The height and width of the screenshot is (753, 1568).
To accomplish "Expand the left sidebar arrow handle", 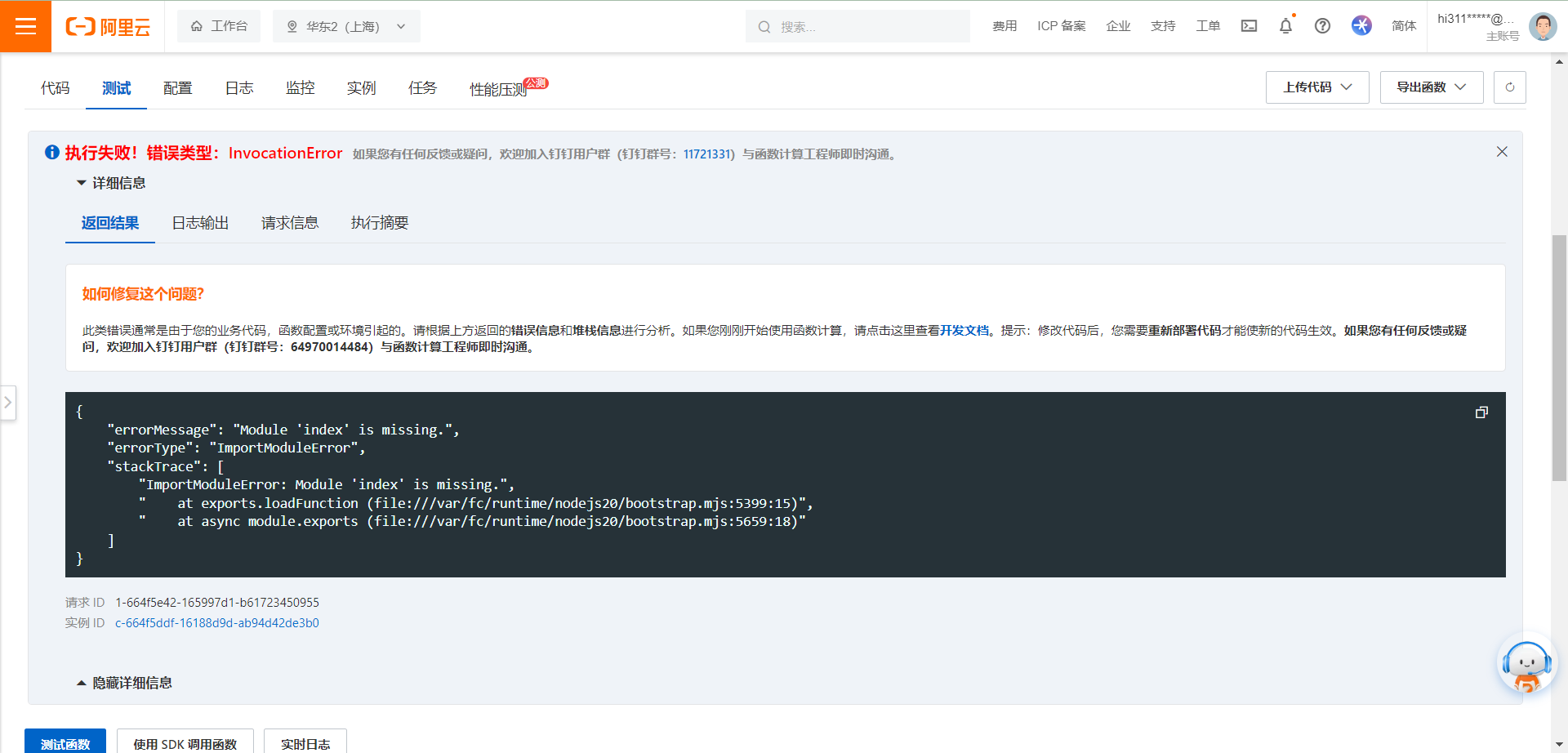I will [8, 402].
